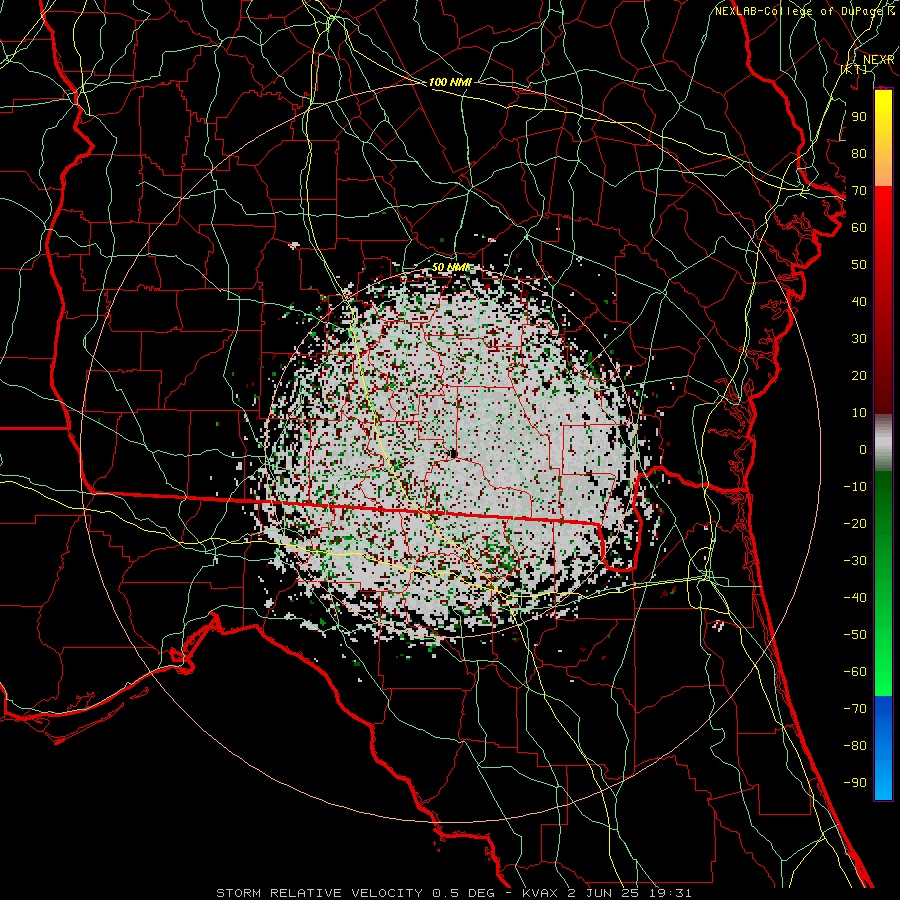The height and width of the screenshot is (900, 900).
Task: Click the 50 value on the velocity scale
Action: coord(859,265)
